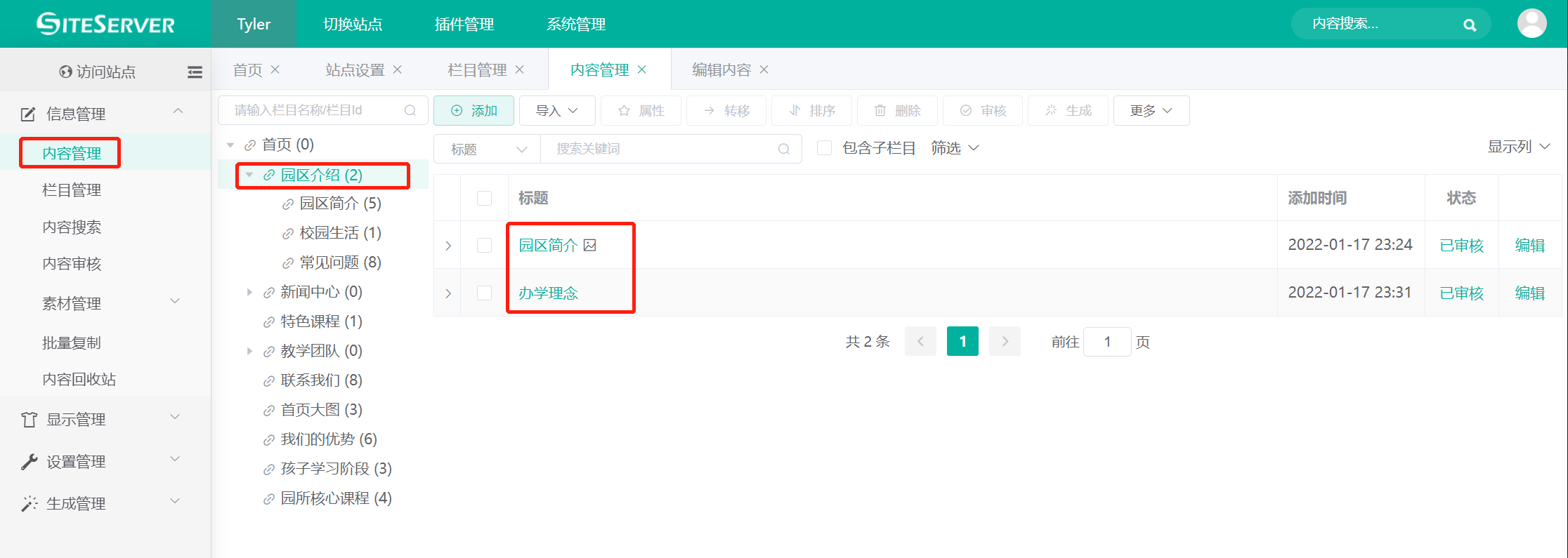The width and height of the screenshot is (1568, 558).
Task: Click the keyword search magnifier icon
Action: (x=784, y=149)
